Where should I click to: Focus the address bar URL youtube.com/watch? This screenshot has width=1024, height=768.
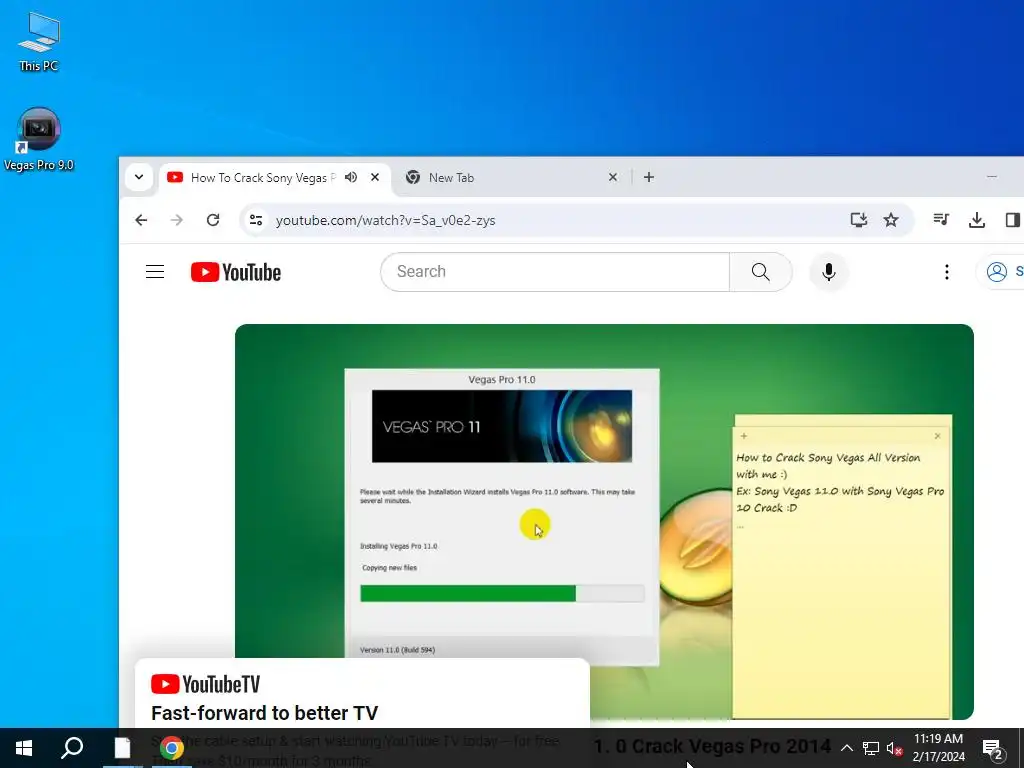[385, 220]
